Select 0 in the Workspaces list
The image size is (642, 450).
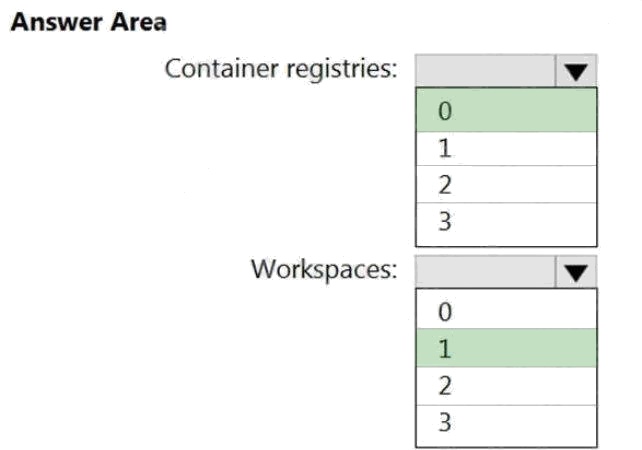(x=506, y=311)
